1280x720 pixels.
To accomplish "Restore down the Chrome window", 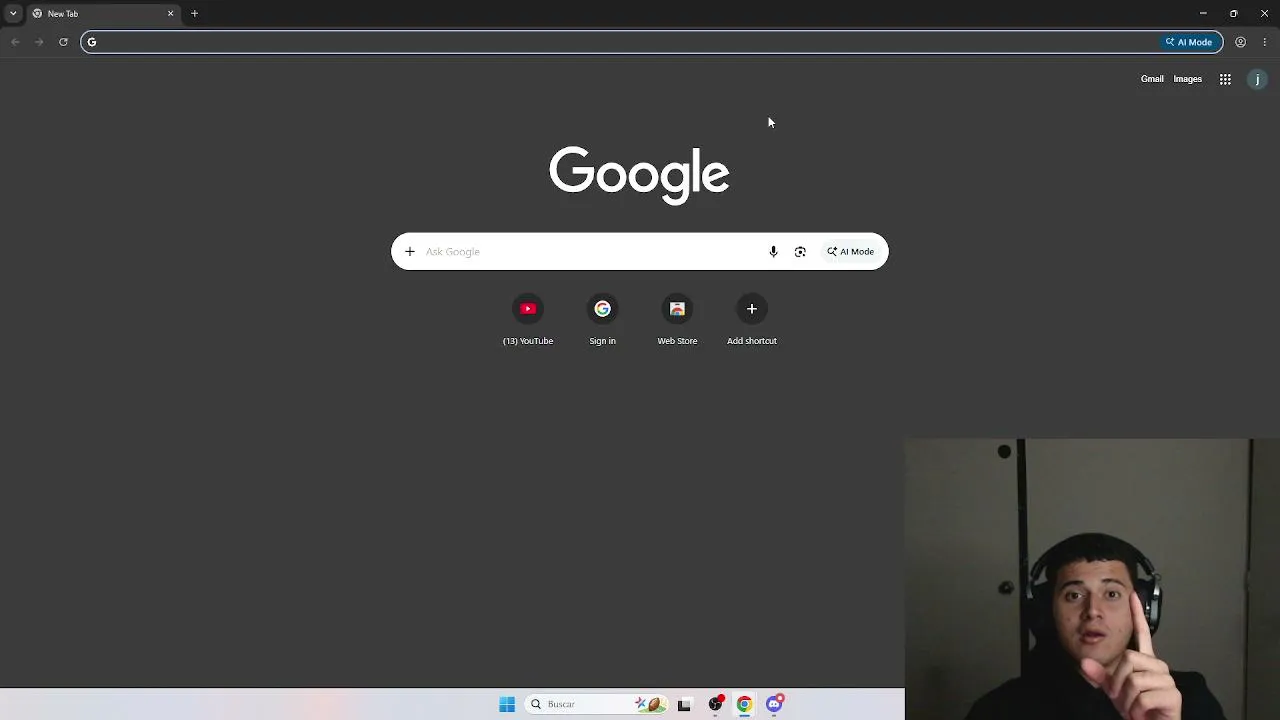I will tap(1233, 13).
